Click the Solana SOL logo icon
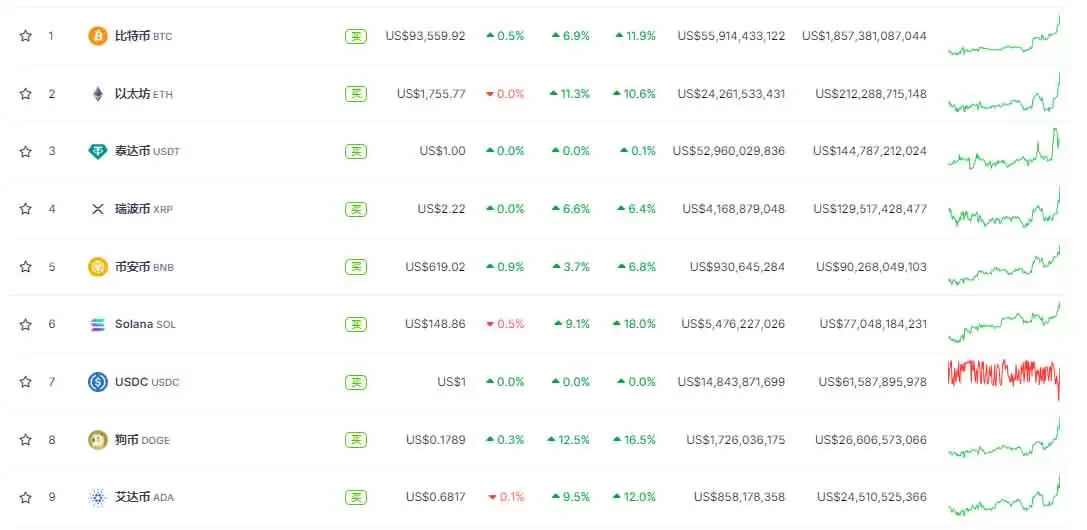 (x=97, y=324)
